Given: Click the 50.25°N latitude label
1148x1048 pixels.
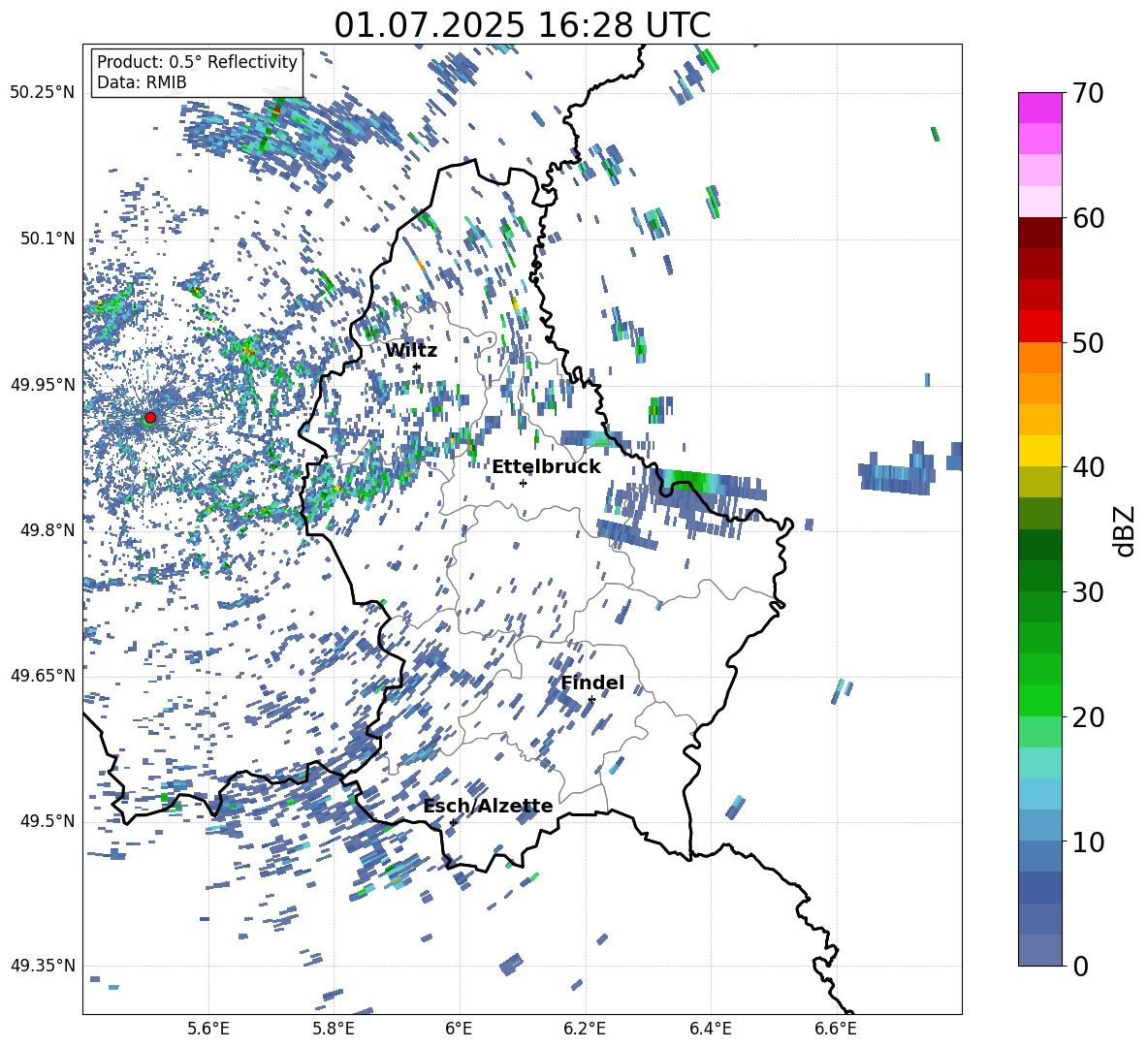Looking at the screenshot, I should click(43, 93).
